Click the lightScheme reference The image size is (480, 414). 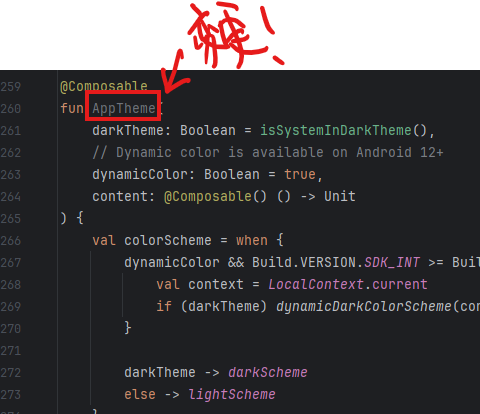coord(232,394)
